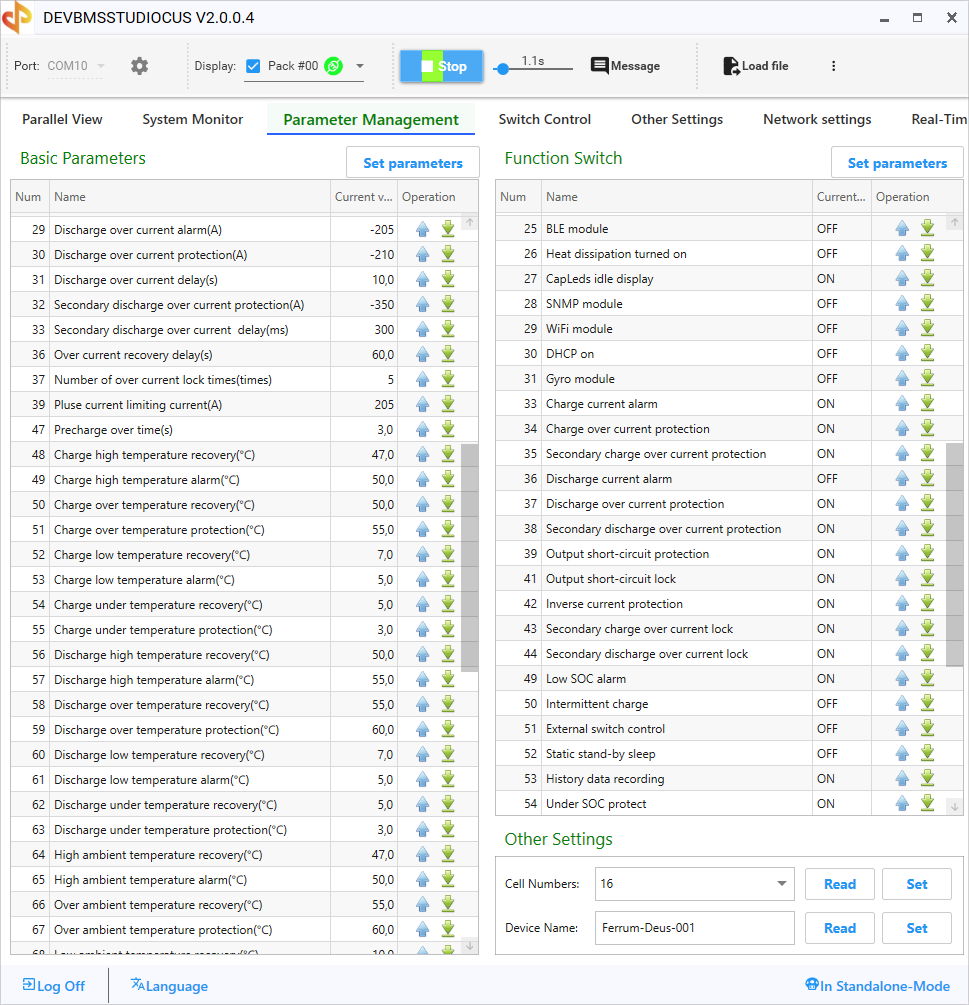Click blue read arrow for Charge high temperature alarm
This screenshot has height=1005, width=969.
[x=423, y=479]
